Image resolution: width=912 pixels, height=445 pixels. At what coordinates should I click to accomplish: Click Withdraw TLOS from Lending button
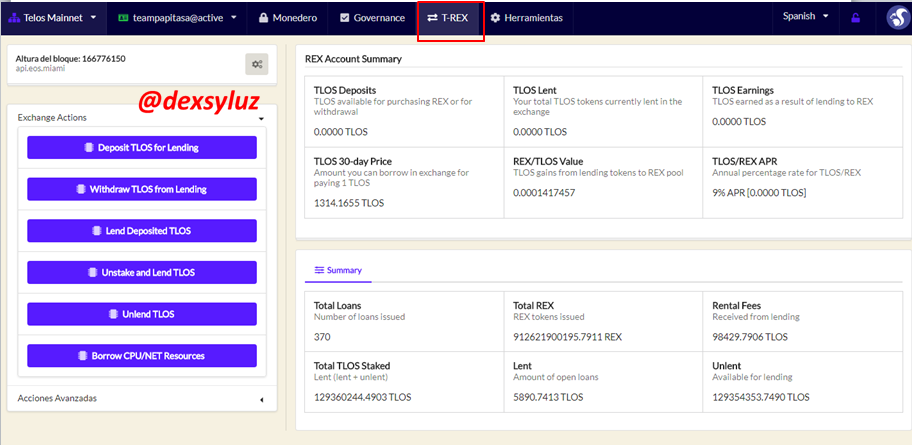pos(142,189)
